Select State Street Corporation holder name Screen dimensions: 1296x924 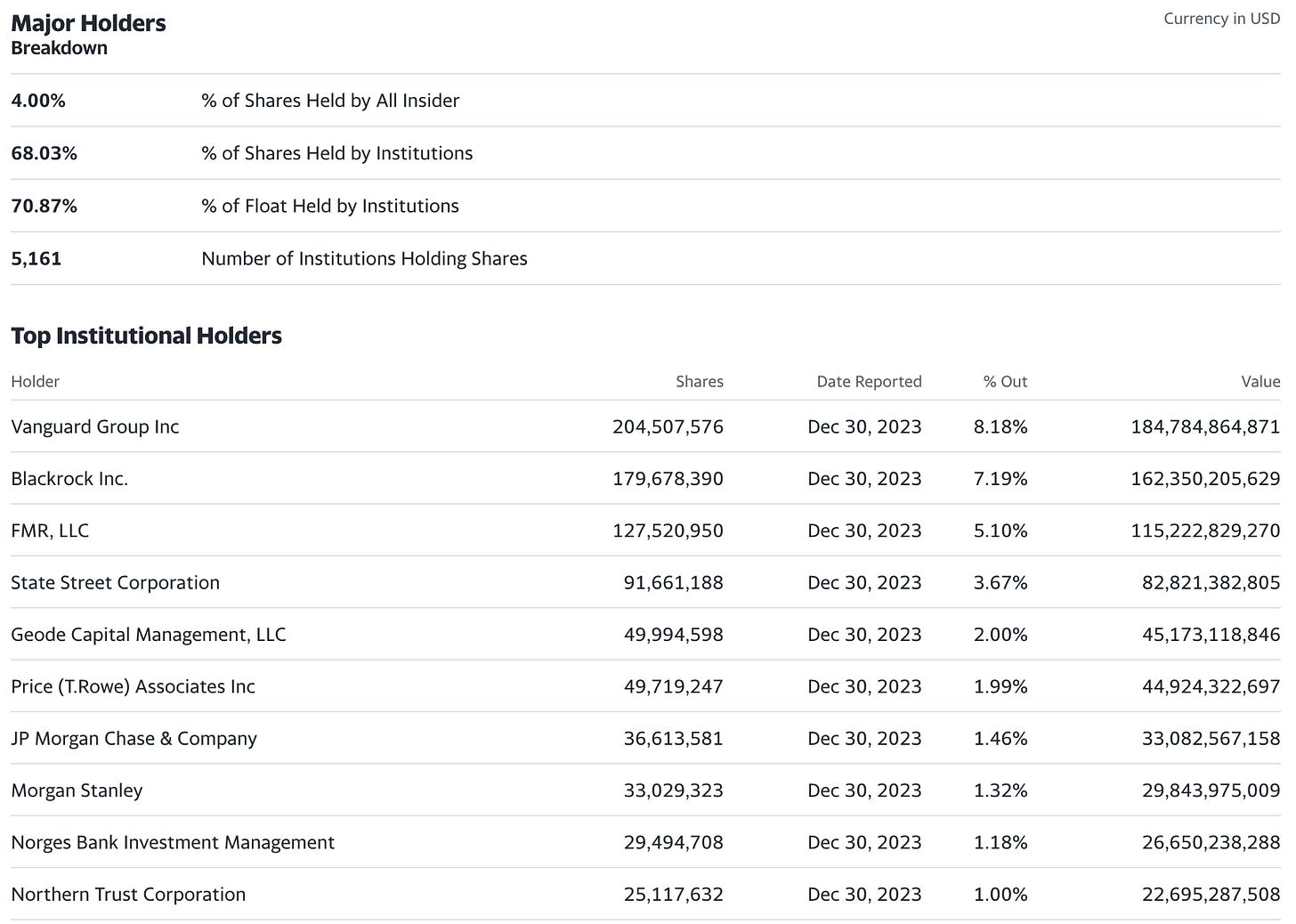[x=115, y=582]
